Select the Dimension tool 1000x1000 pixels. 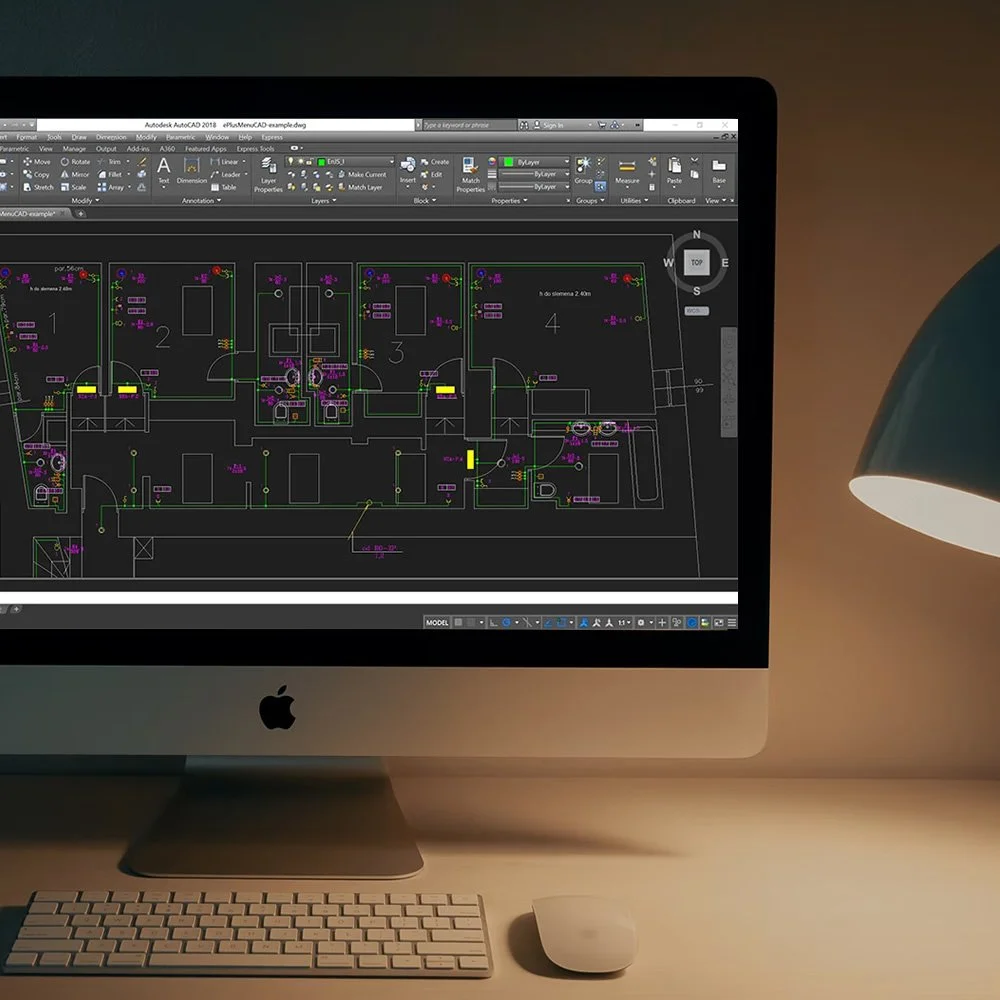coord(191,171)
